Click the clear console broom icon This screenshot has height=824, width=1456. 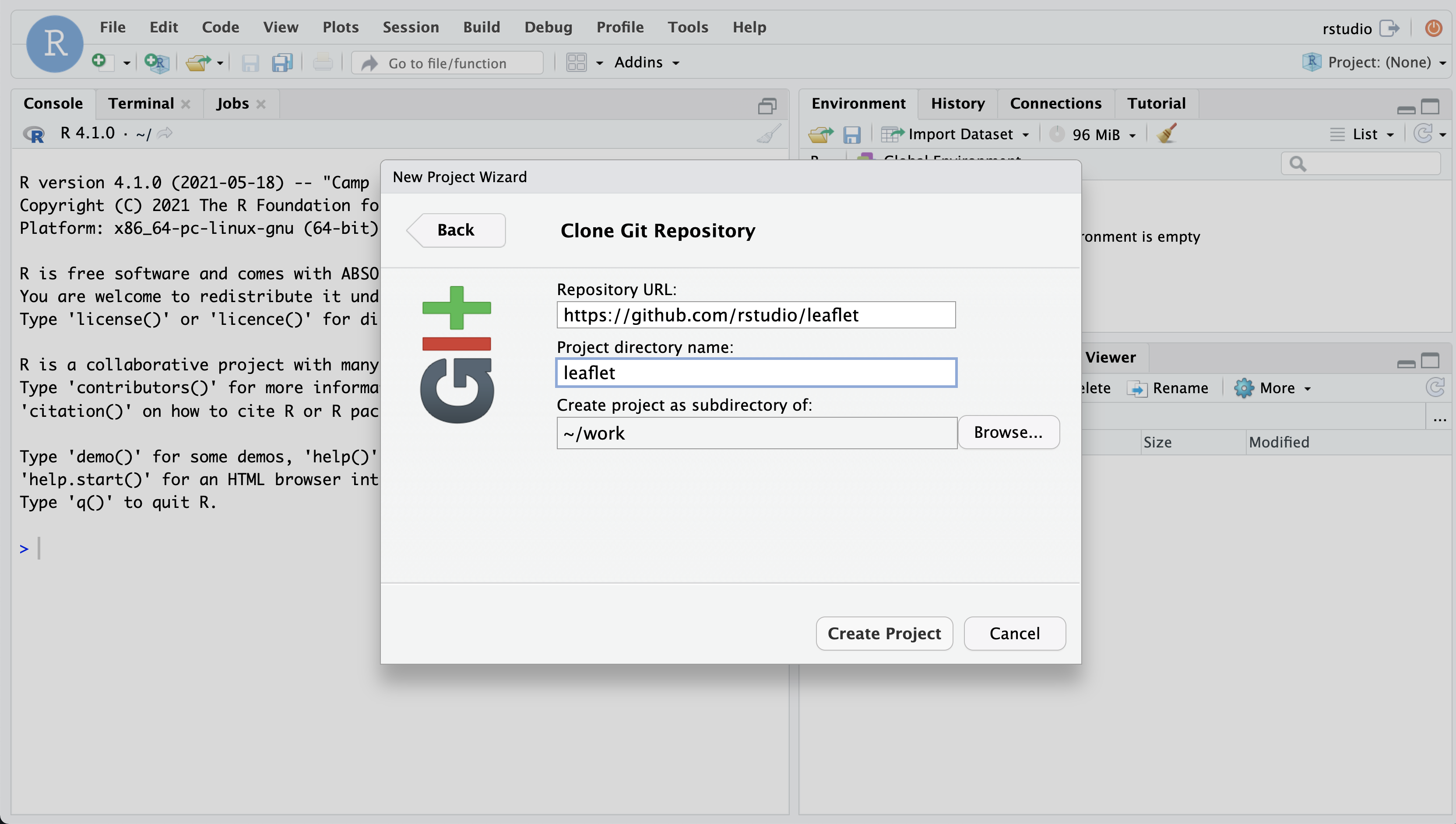coord(769,134)
